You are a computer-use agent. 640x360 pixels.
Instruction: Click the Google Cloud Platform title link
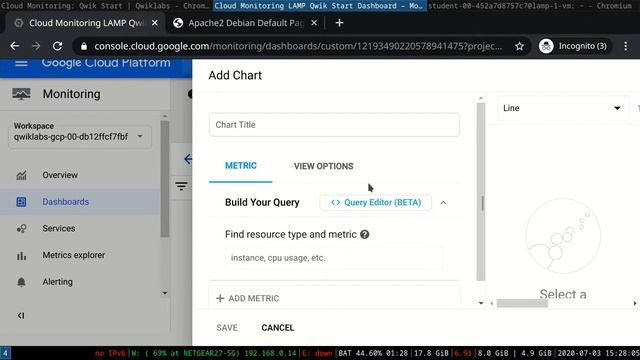click(106, 63)
